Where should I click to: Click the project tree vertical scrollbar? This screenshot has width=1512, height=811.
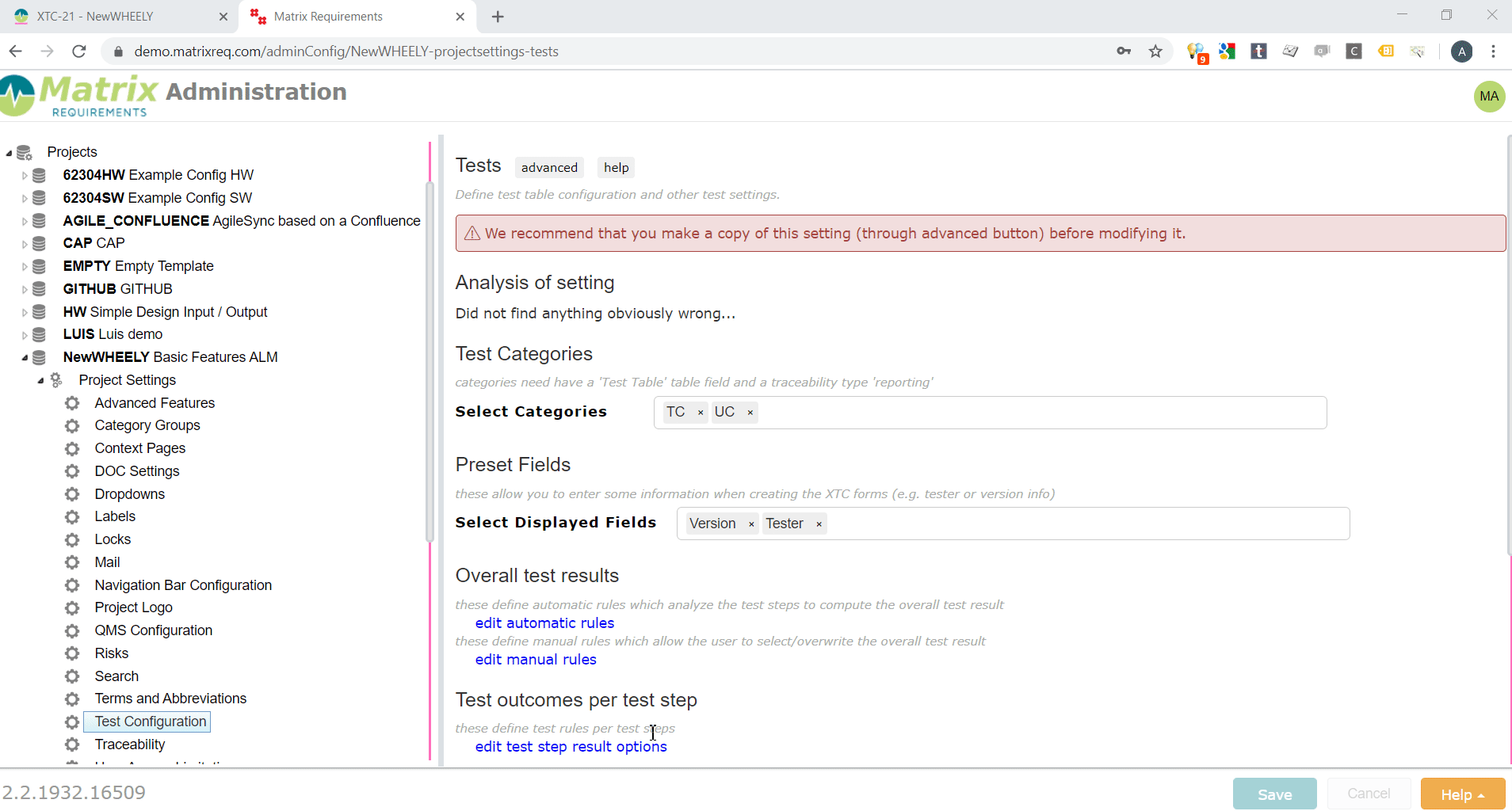coord(430,360)
